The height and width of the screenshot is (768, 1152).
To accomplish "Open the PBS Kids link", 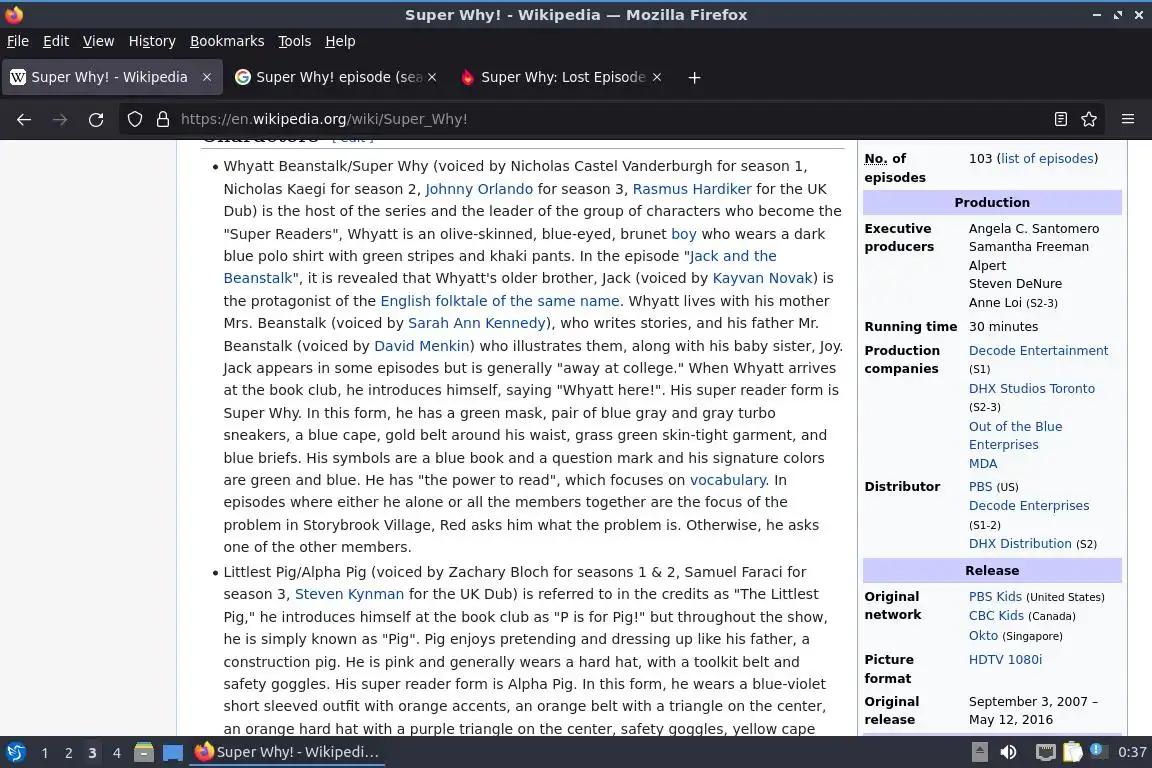I will point(995,597).
